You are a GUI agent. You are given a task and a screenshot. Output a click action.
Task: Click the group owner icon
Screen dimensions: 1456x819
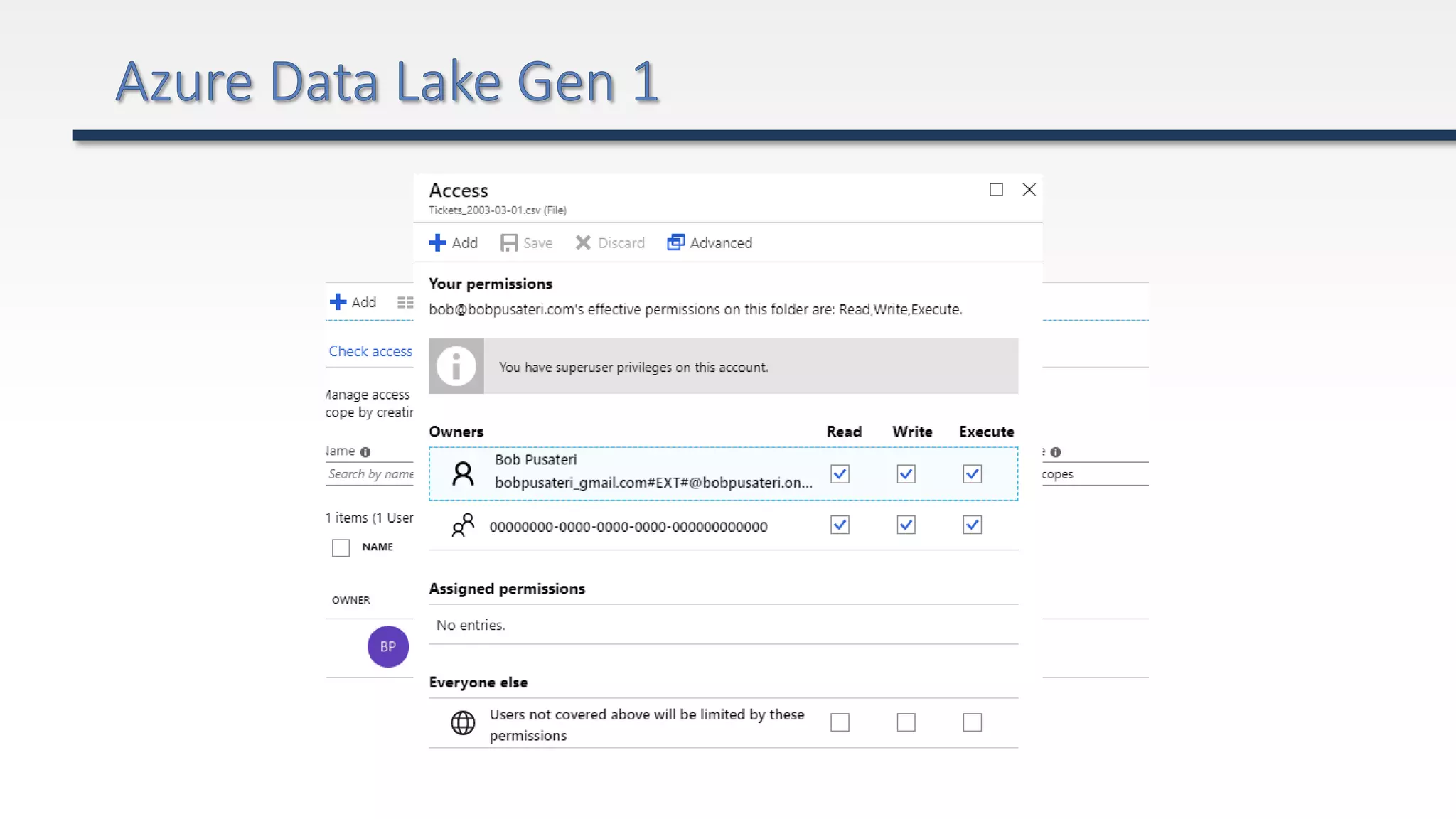click(463, 526)
